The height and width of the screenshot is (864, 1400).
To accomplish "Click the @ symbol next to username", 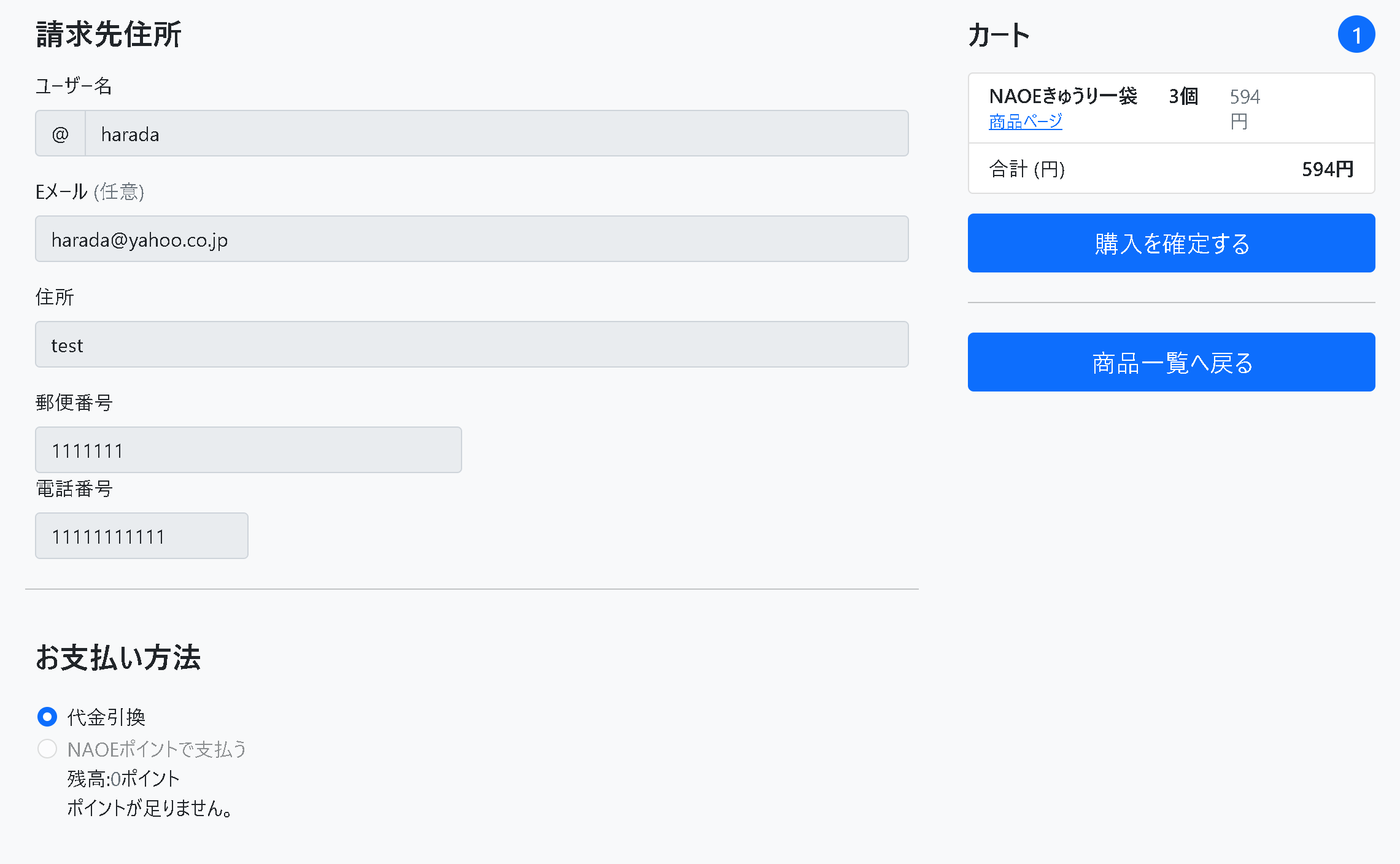I will click(x=59, y=133).
